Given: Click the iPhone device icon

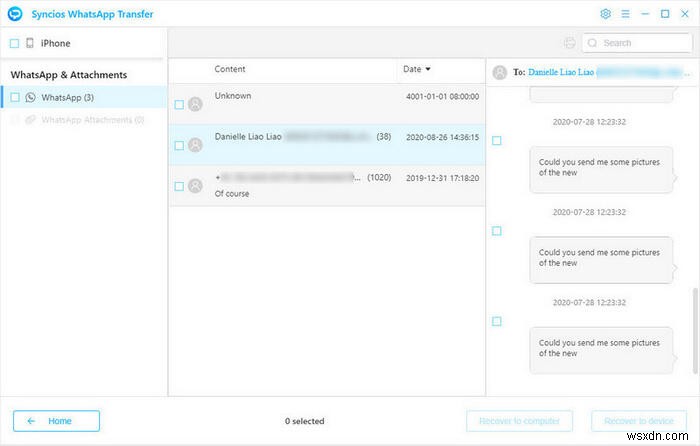Looking at the screenshot, I should click(30, 43).
